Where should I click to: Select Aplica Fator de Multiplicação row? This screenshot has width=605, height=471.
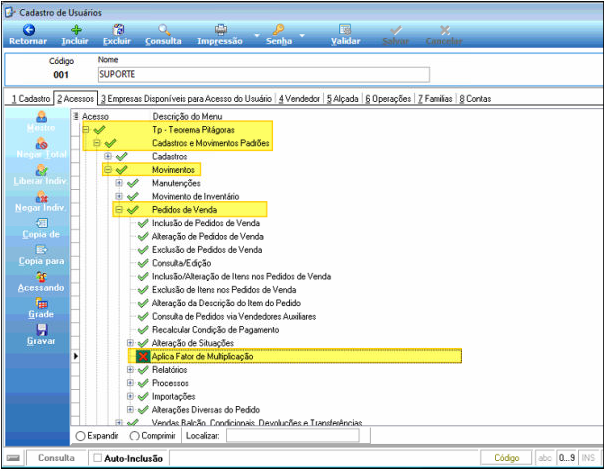(x=295, y=356)
